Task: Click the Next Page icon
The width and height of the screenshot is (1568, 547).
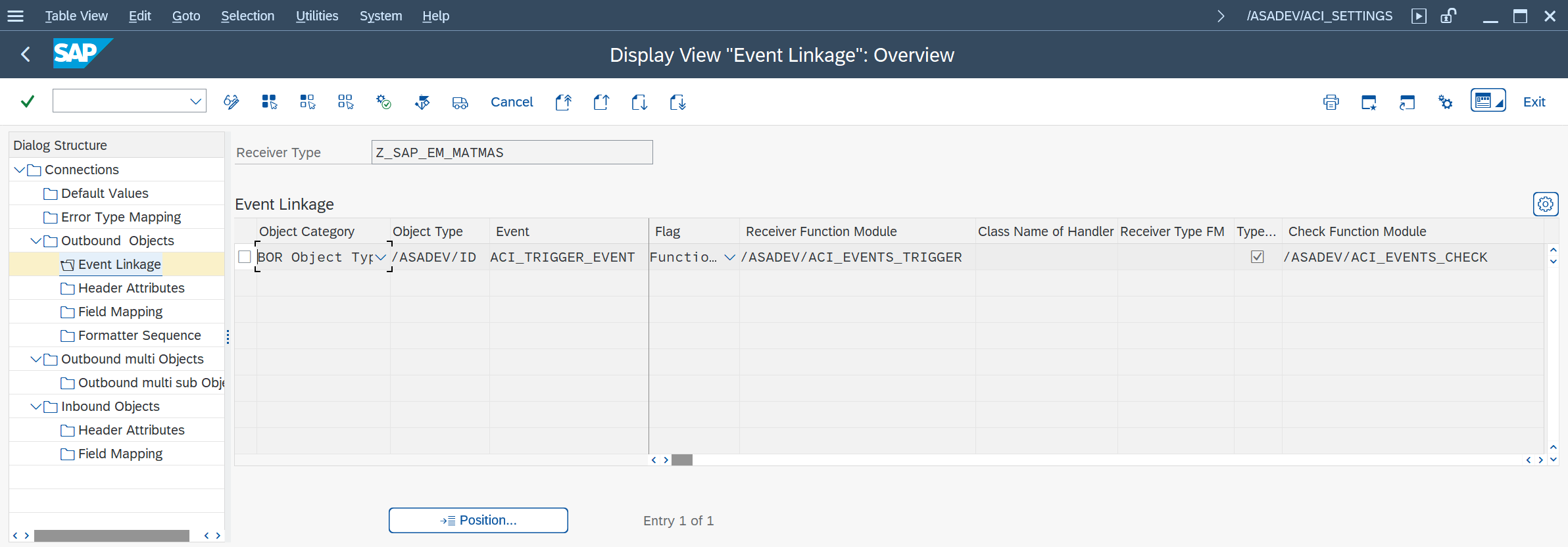Action: click(x=639, y=102)
